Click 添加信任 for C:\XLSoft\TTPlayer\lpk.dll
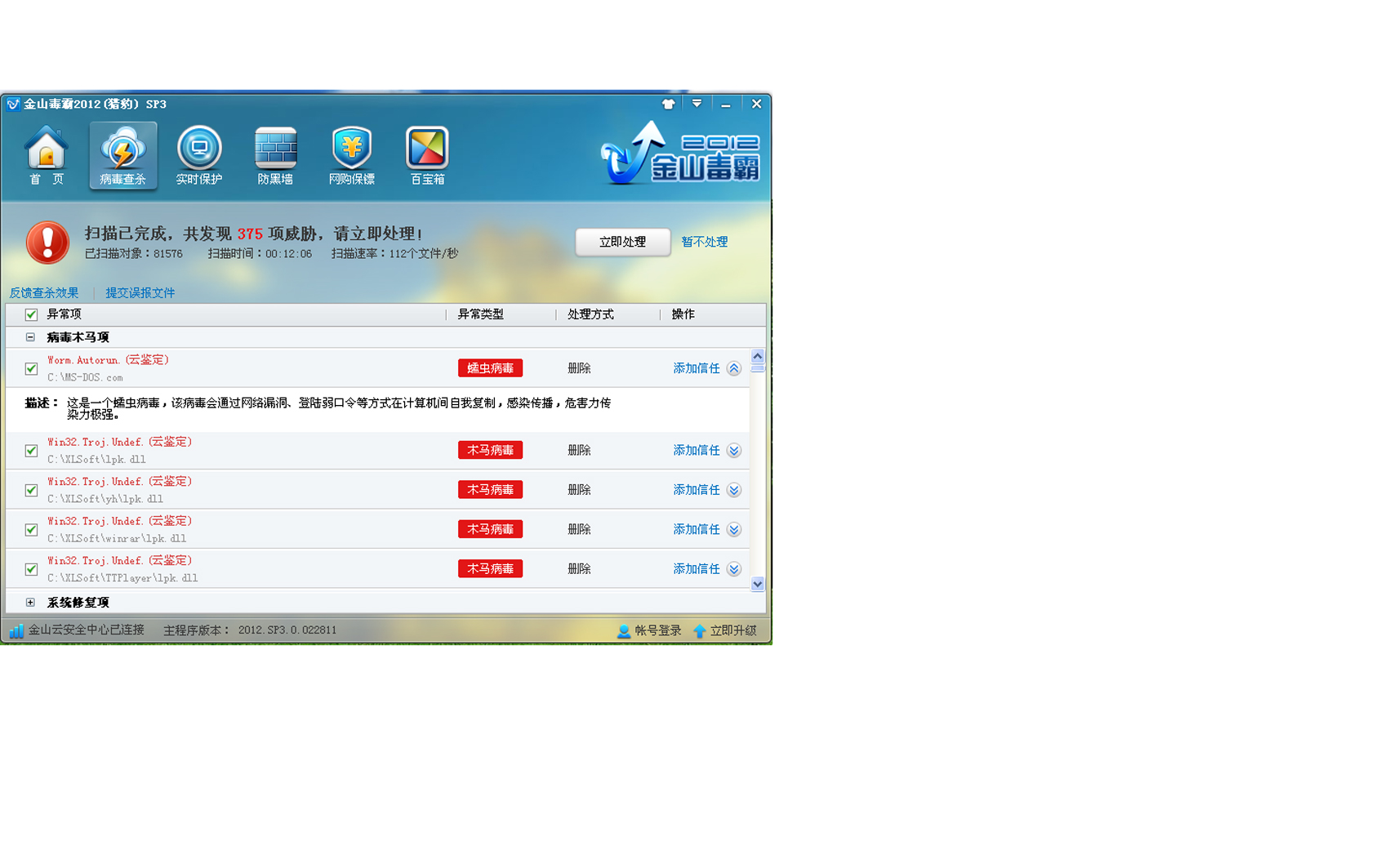 pyautogui.click(x=697, y=569)
